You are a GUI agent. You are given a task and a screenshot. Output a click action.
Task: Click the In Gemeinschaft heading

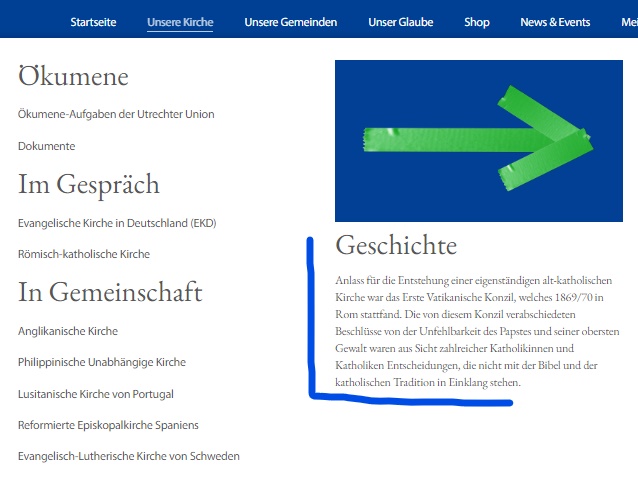click(x=110, y=292)
